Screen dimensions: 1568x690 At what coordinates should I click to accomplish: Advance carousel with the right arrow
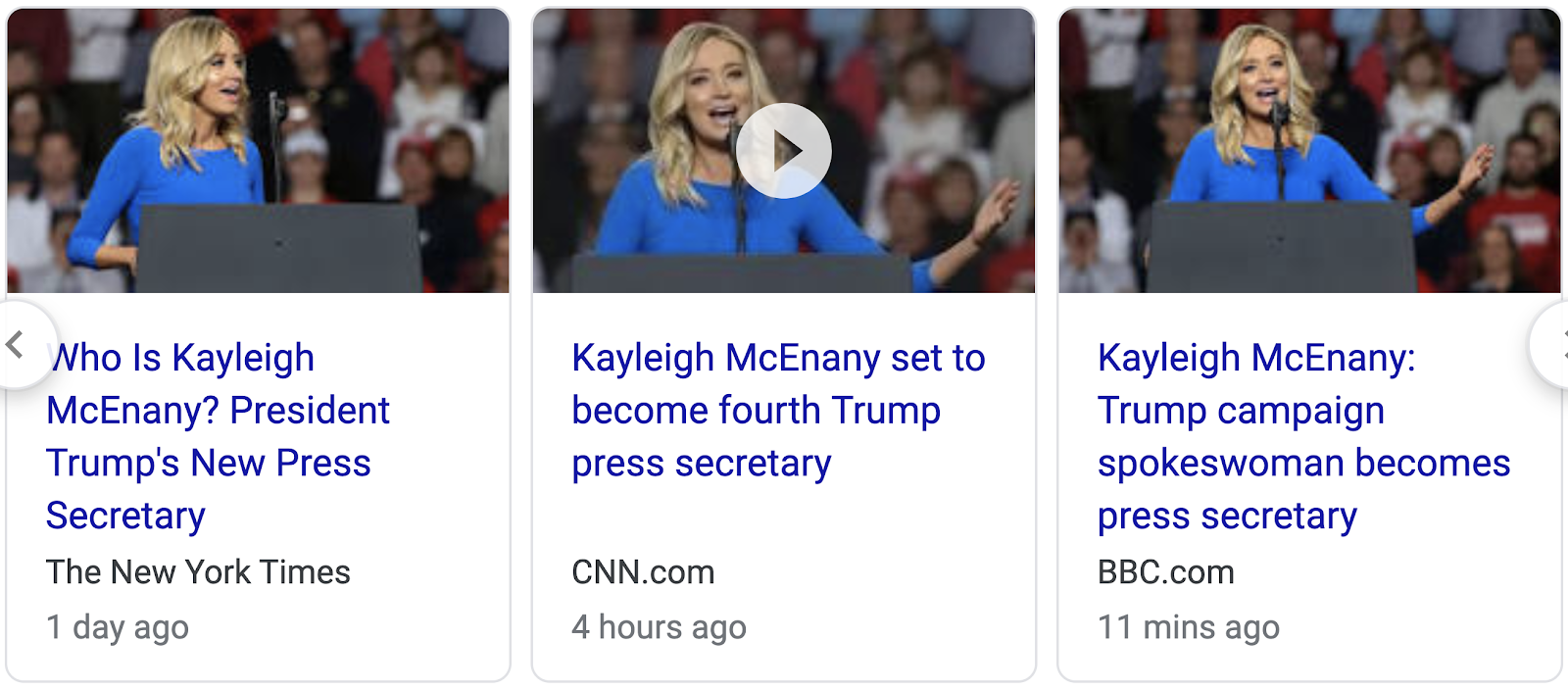click(1553, 345)
